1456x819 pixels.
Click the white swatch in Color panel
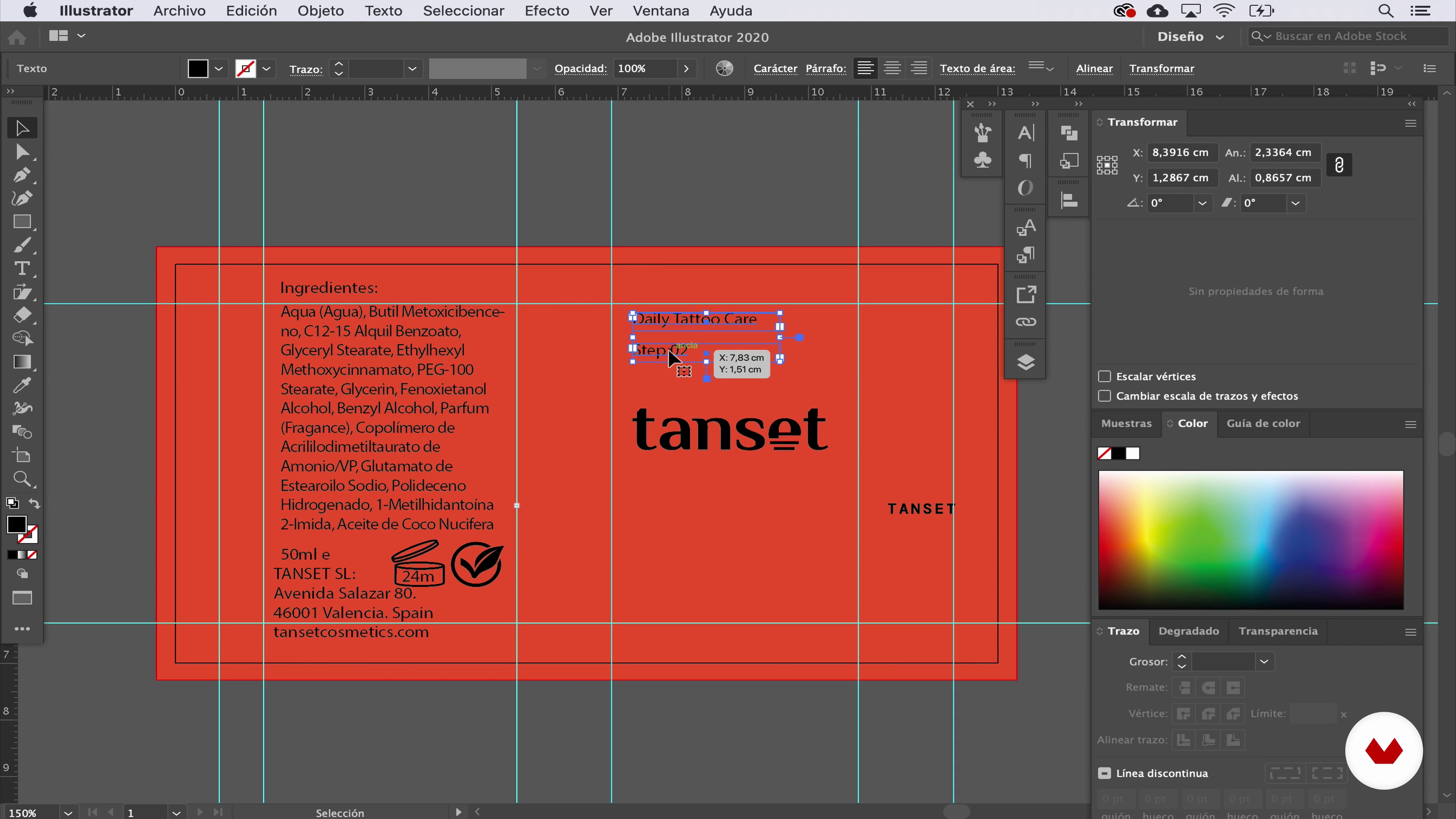(1133, 453)
